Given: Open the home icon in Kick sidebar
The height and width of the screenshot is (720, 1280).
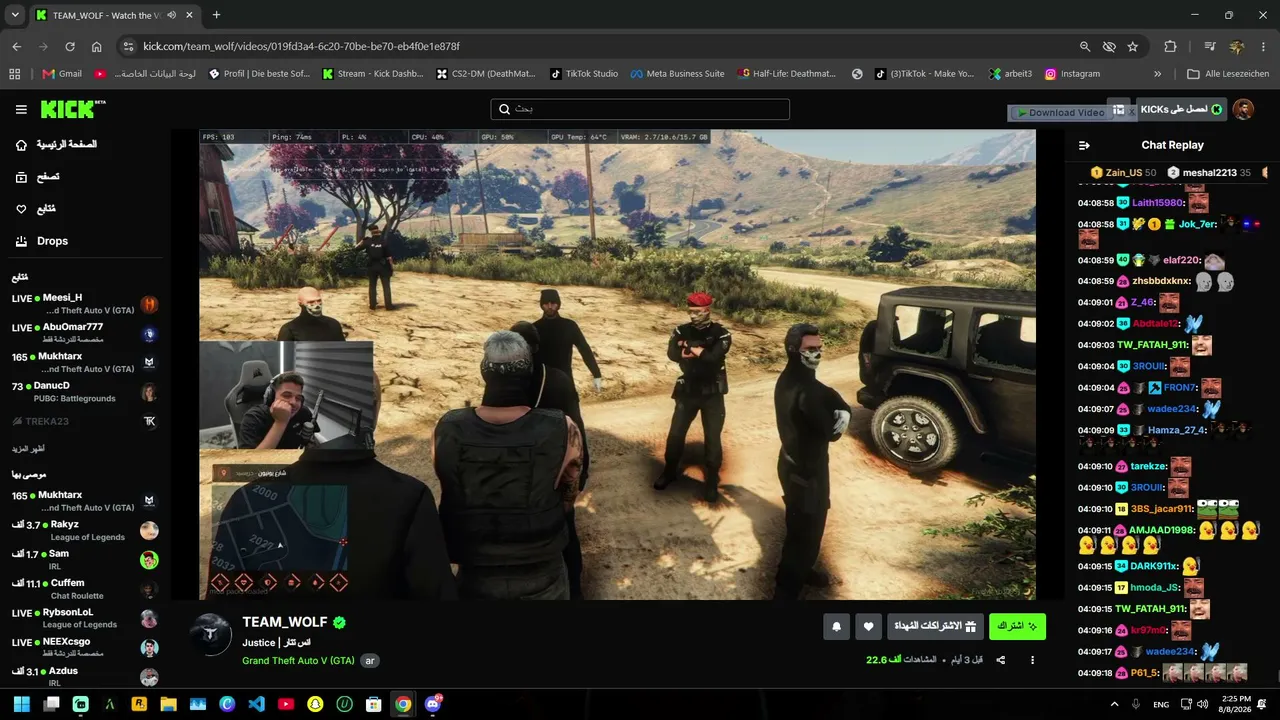Looking at the screenshot, I should point(21,145).
